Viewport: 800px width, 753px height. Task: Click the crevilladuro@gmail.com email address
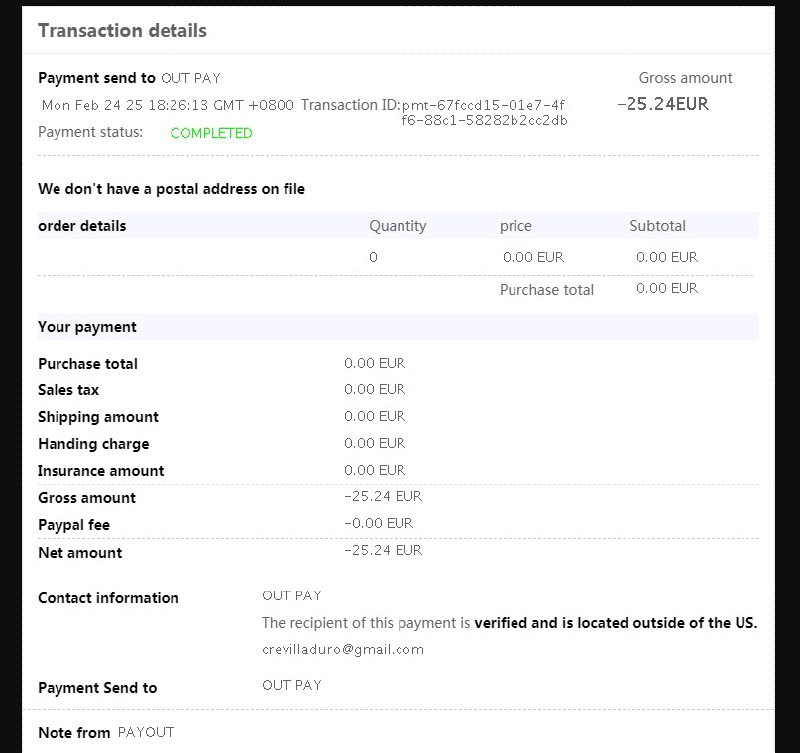[x=343, y=650]
